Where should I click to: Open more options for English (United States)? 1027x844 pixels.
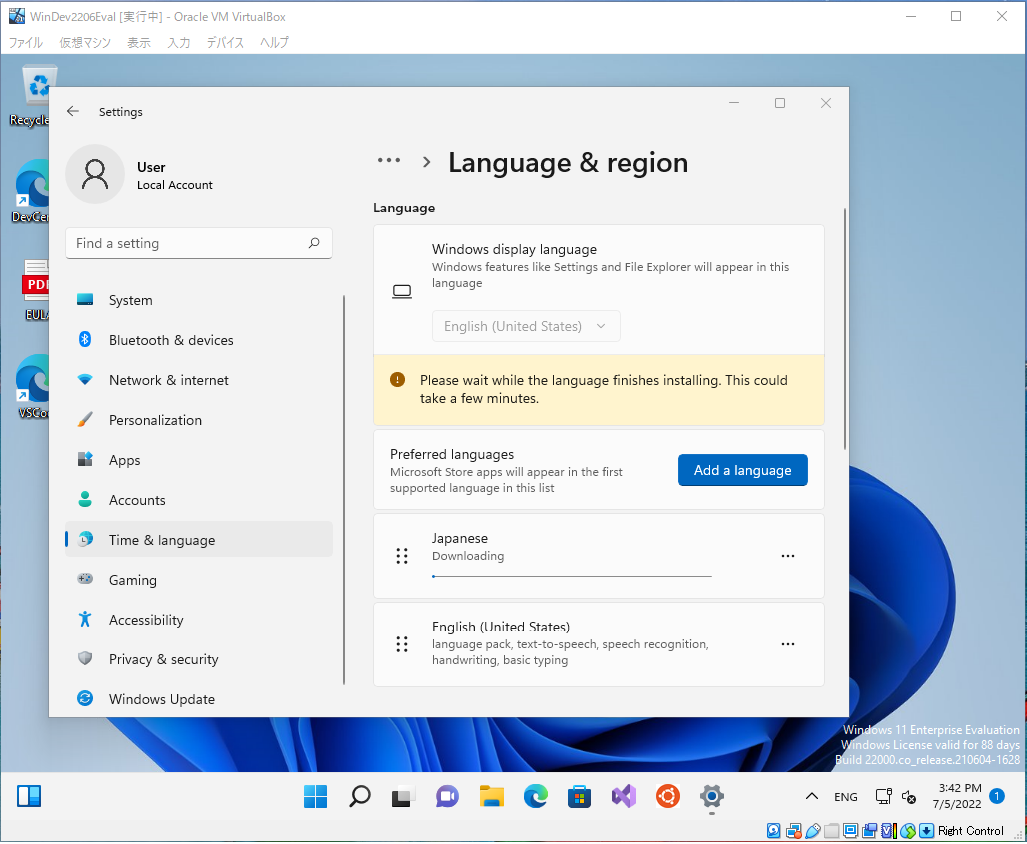pyautogui.click(x=788, y=644)
